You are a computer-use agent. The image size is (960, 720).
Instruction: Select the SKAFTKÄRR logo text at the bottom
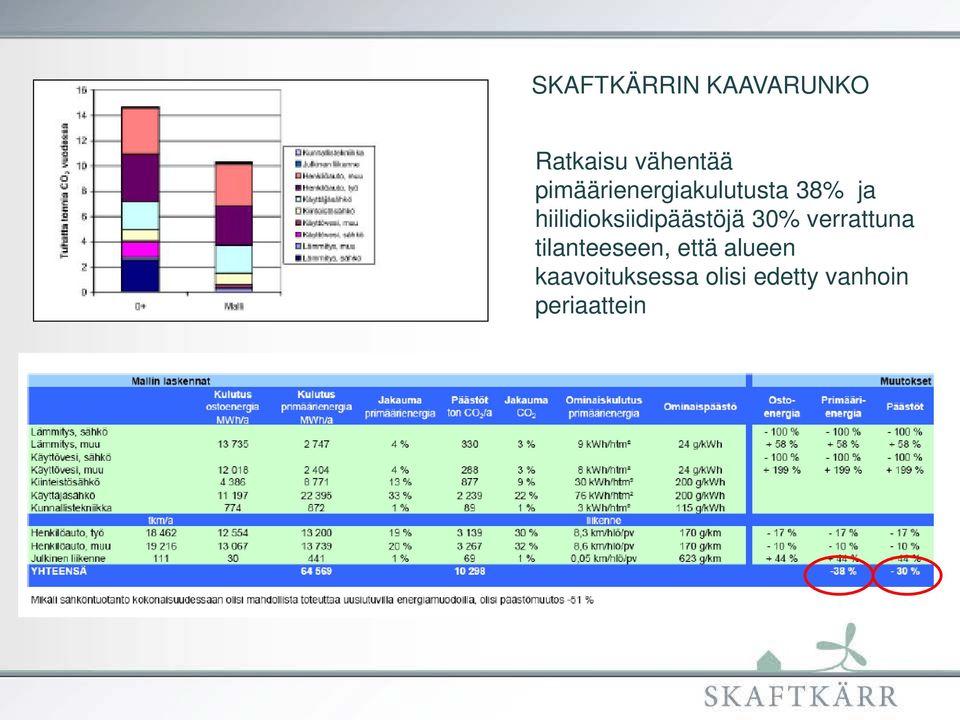[x=800, y=697]
